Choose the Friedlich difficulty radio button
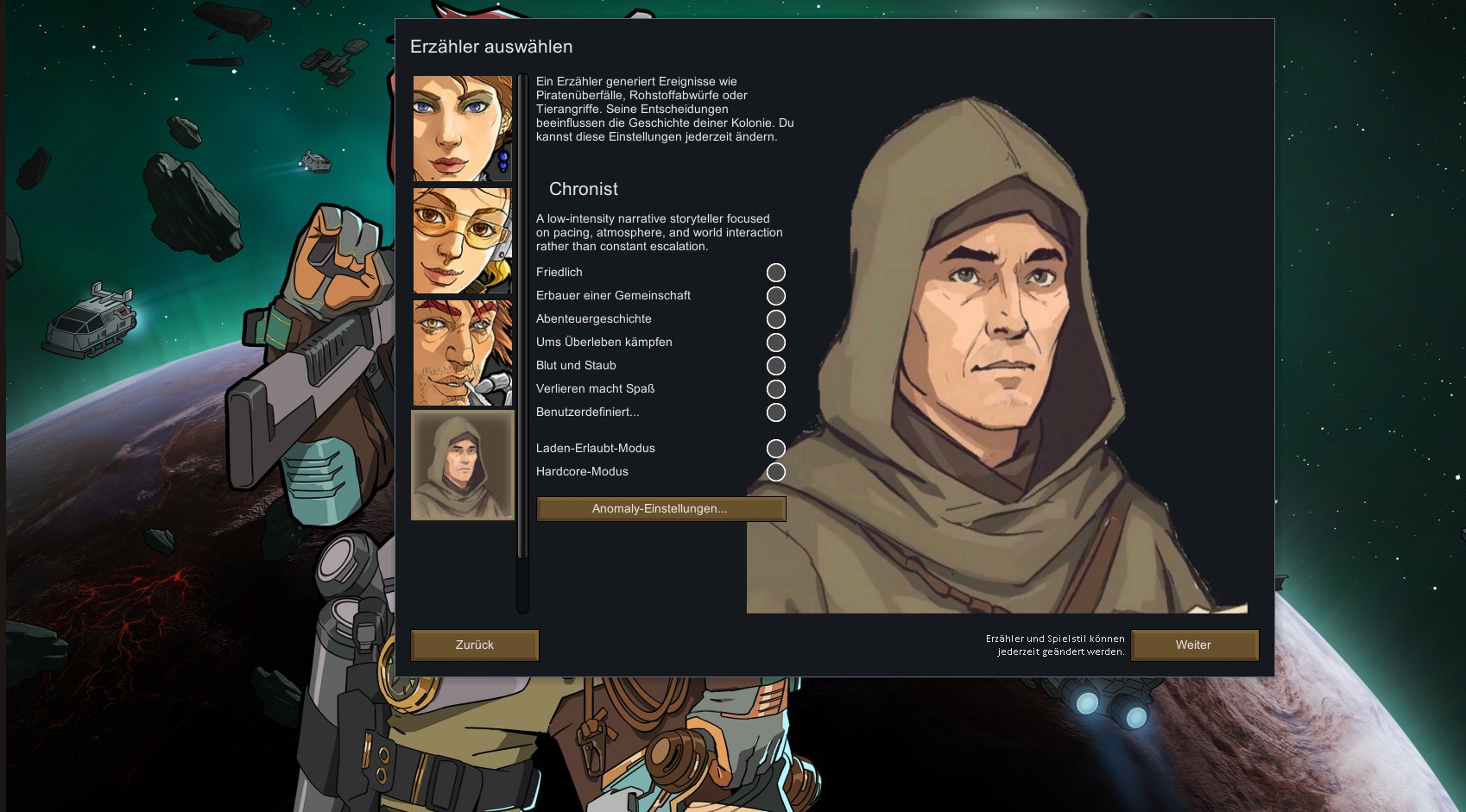This screenshot has height=812, width=1466. [x=776, y=273]
